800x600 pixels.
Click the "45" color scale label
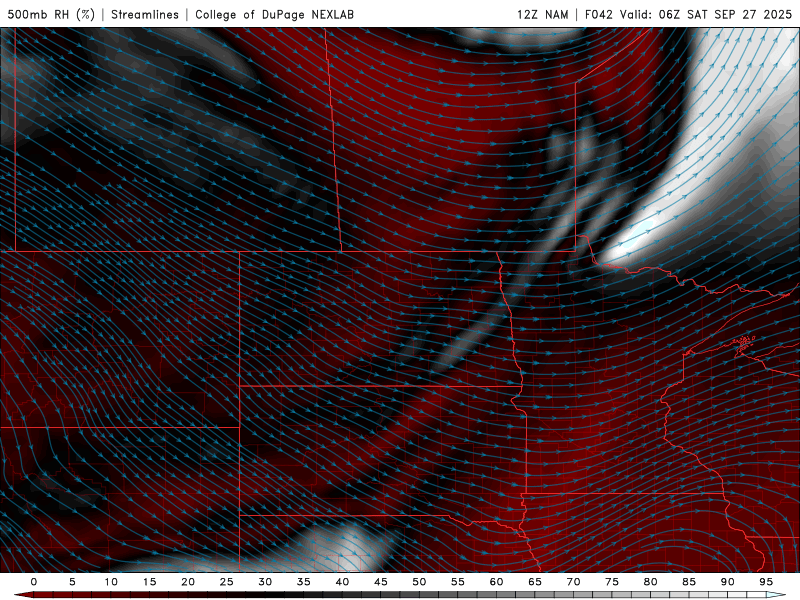381,582
